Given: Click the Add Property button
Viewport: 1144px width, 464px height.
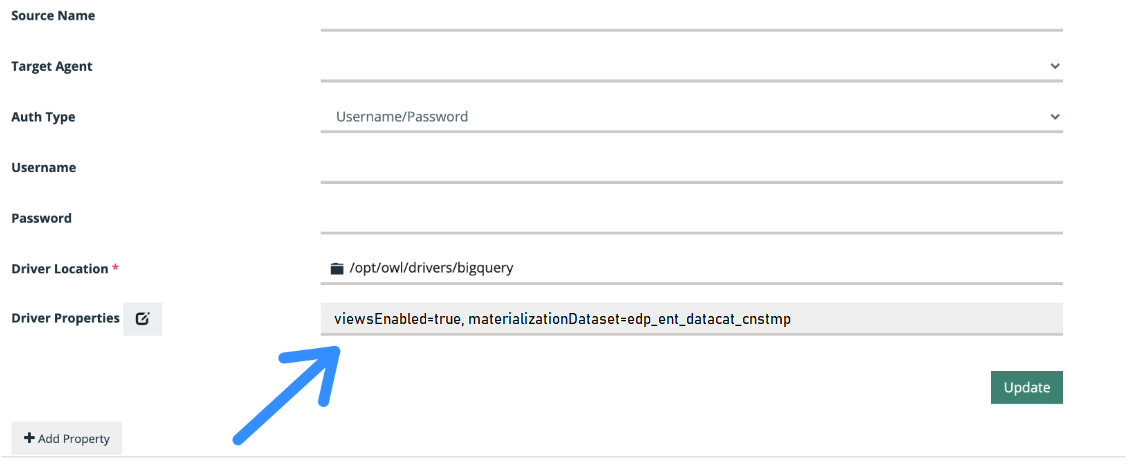Looking at the screenshot, I should click(x=66, y=438).
